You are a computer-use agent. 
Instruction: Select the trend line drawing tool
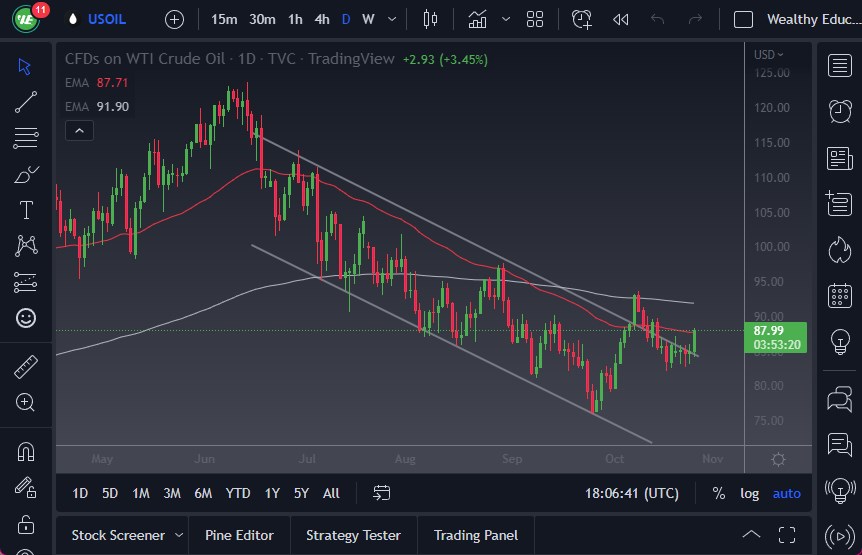pyautogui.click(x=26, y=101)
